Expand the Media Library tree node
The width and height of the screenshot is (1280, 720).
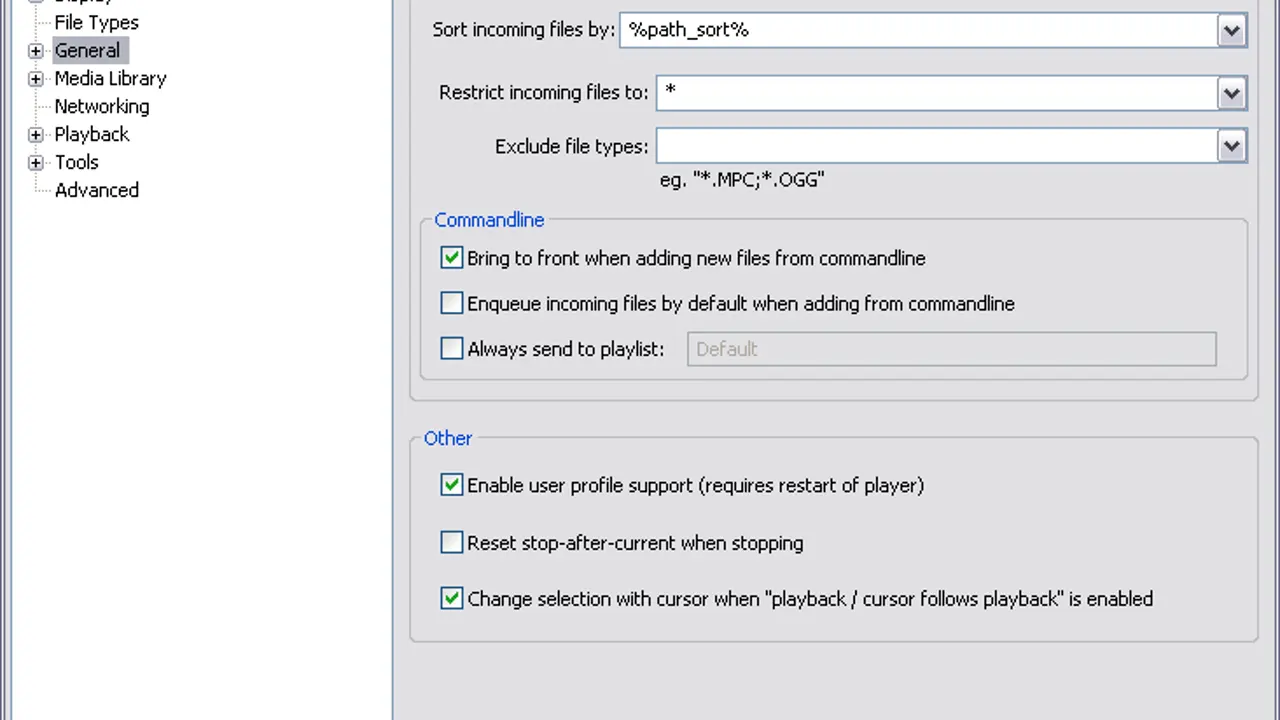pyautogui.click(x=36, y=79)
